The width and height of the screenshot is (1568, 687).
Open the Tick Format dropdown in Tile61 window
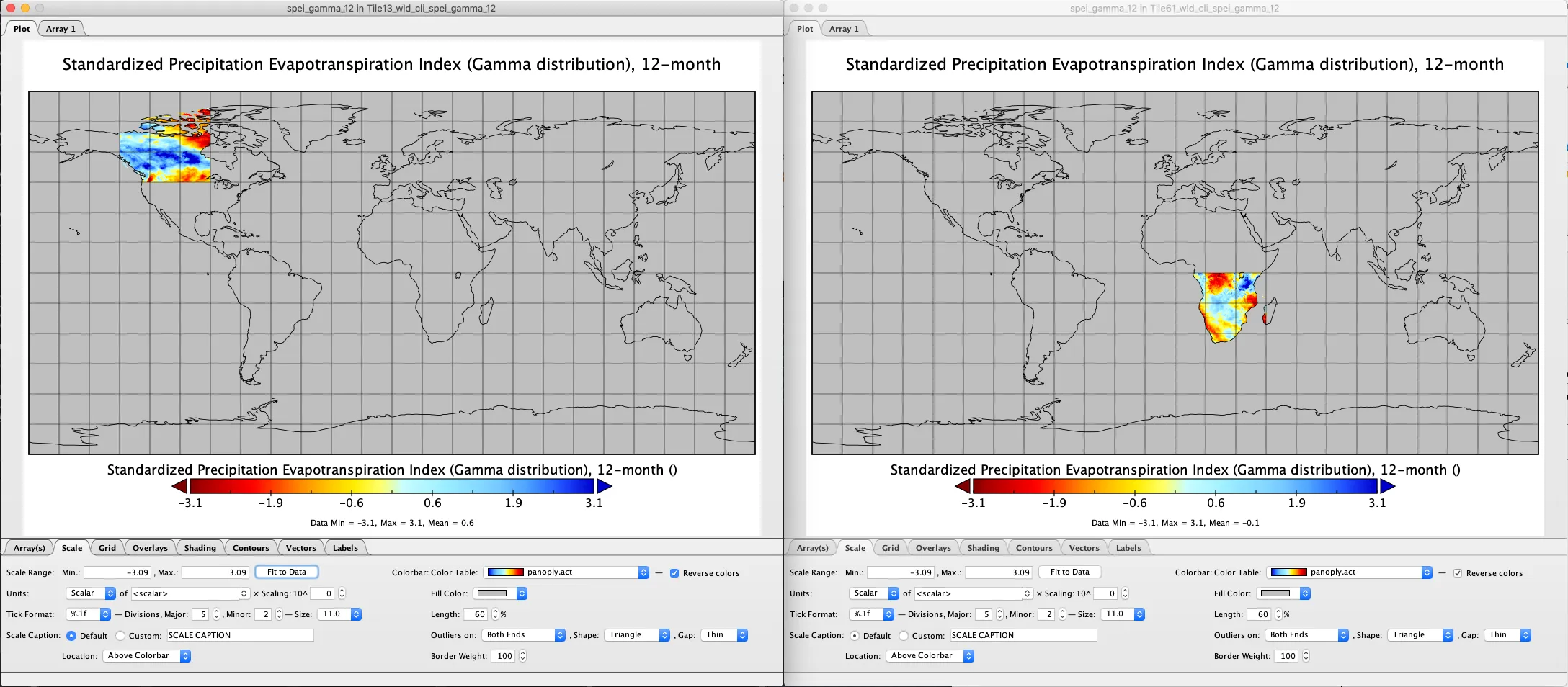click(871, 614)
